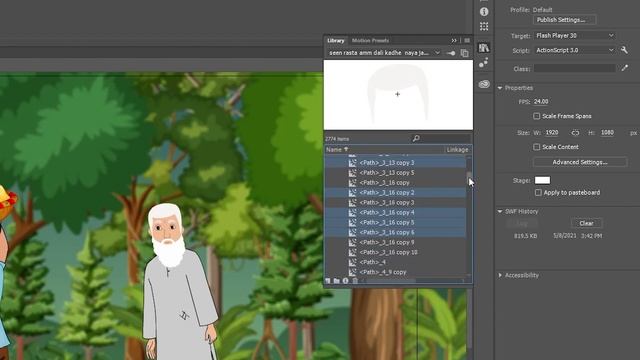Click the ActionScript settings wrench icon
640x360 pixels.
click(624, 50)
